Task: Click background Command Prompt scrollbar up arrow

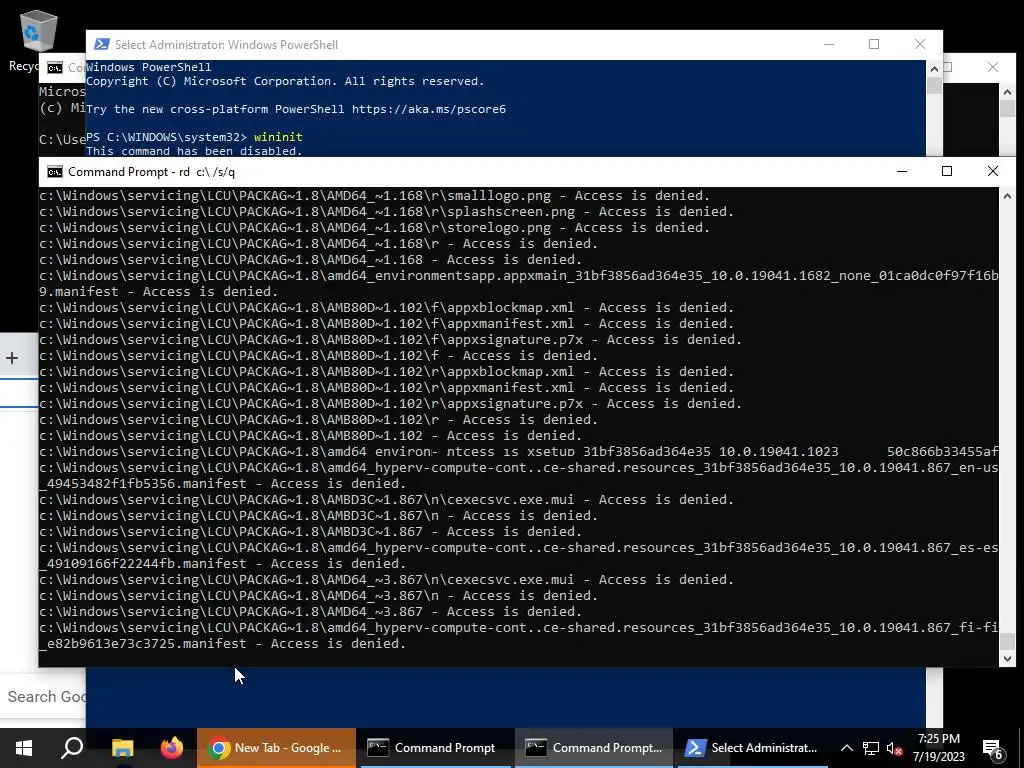Action: (x=1008, y=92)
